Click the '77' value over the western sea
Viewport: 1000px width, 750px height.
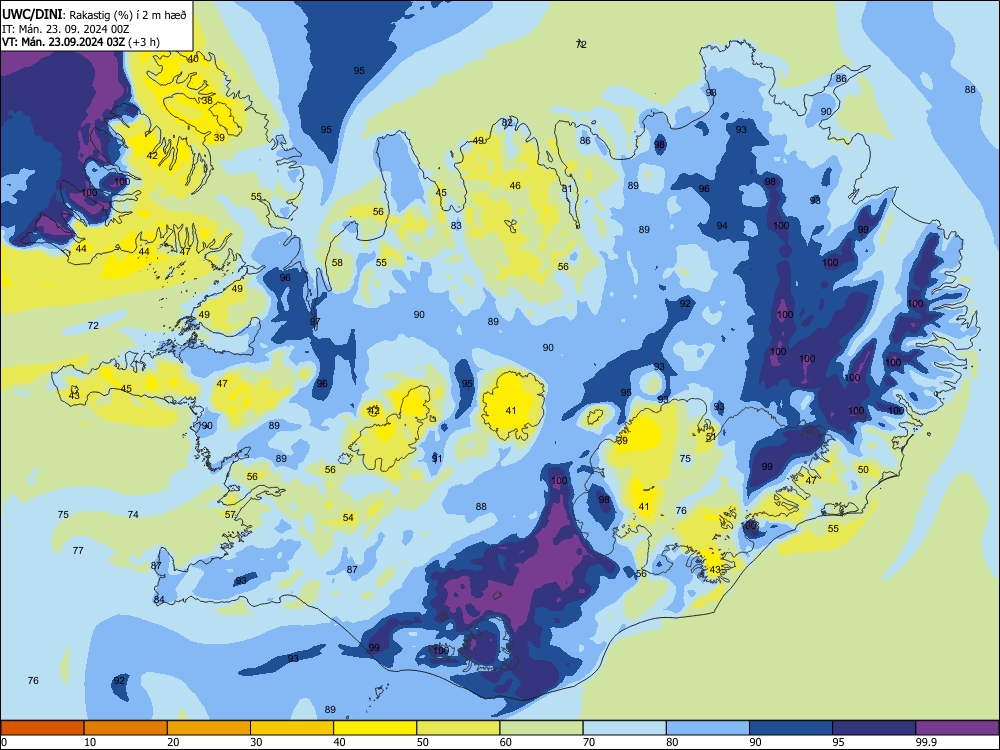click(x=78, y=550)
